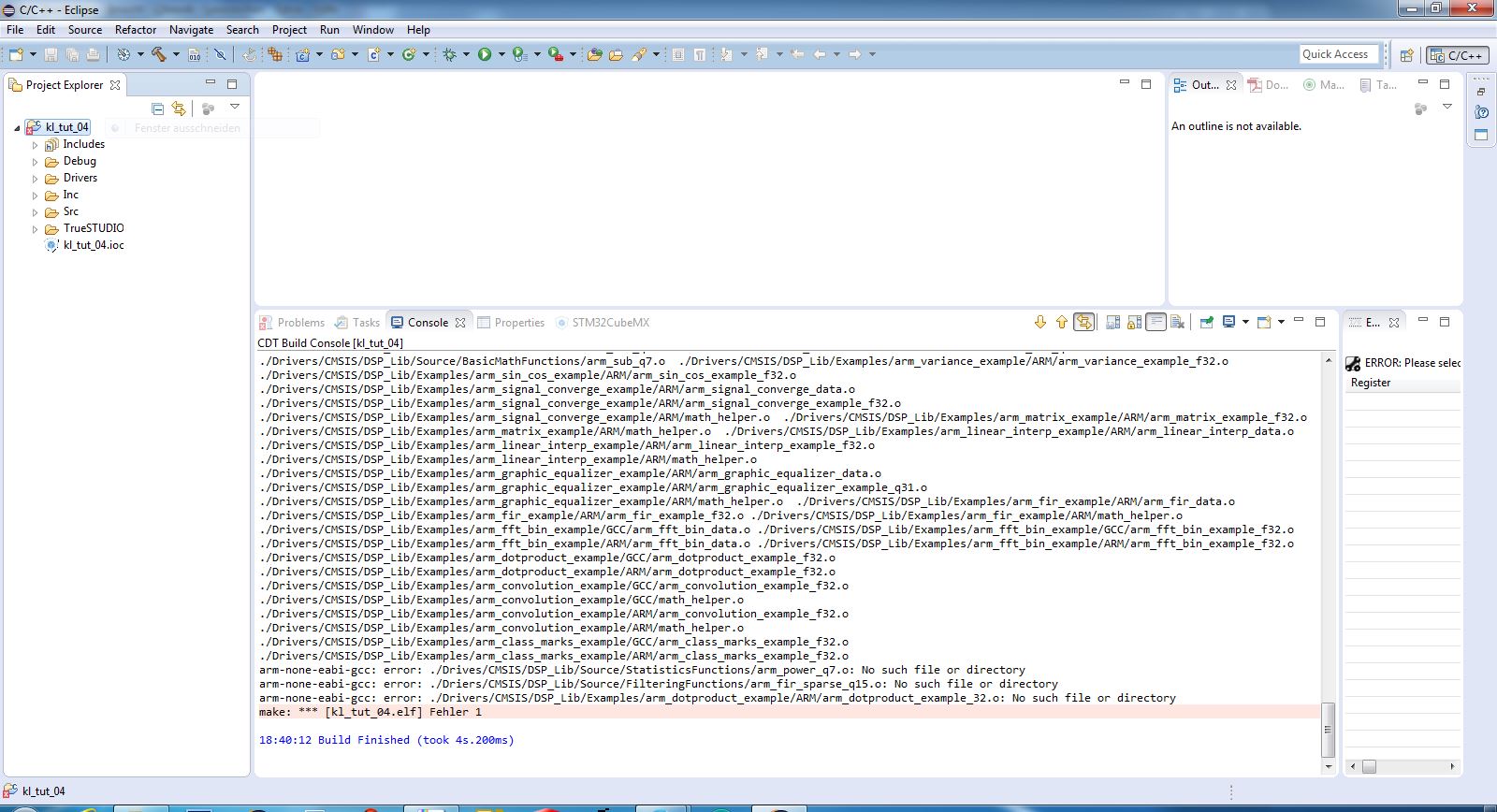Click the Restore icon in right trim
The image size is (1497, 812).
1481,92
